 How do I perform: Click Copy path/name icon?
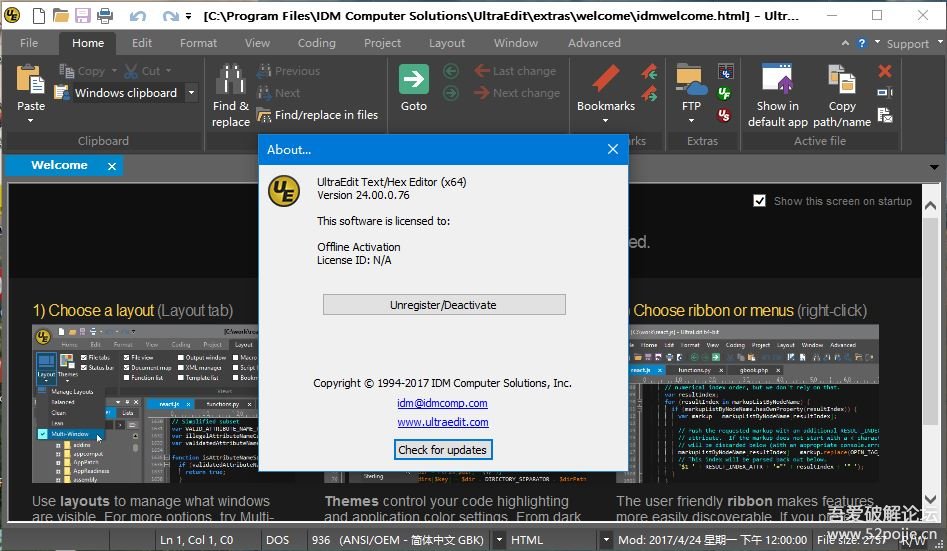[842, 80]
